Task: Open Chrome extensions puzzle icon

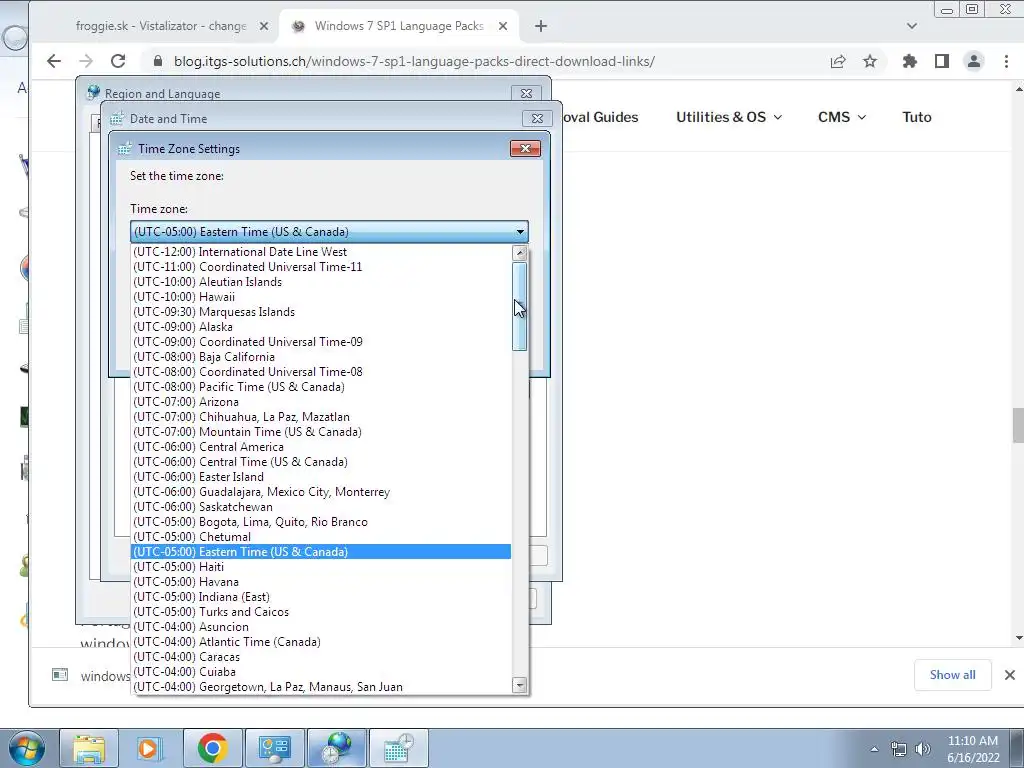Action: pos(909,61)
